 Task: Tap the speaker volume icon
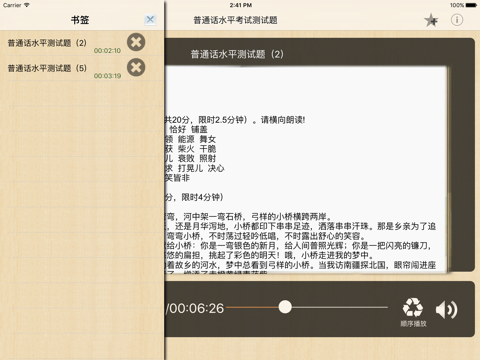pos(447,310)
